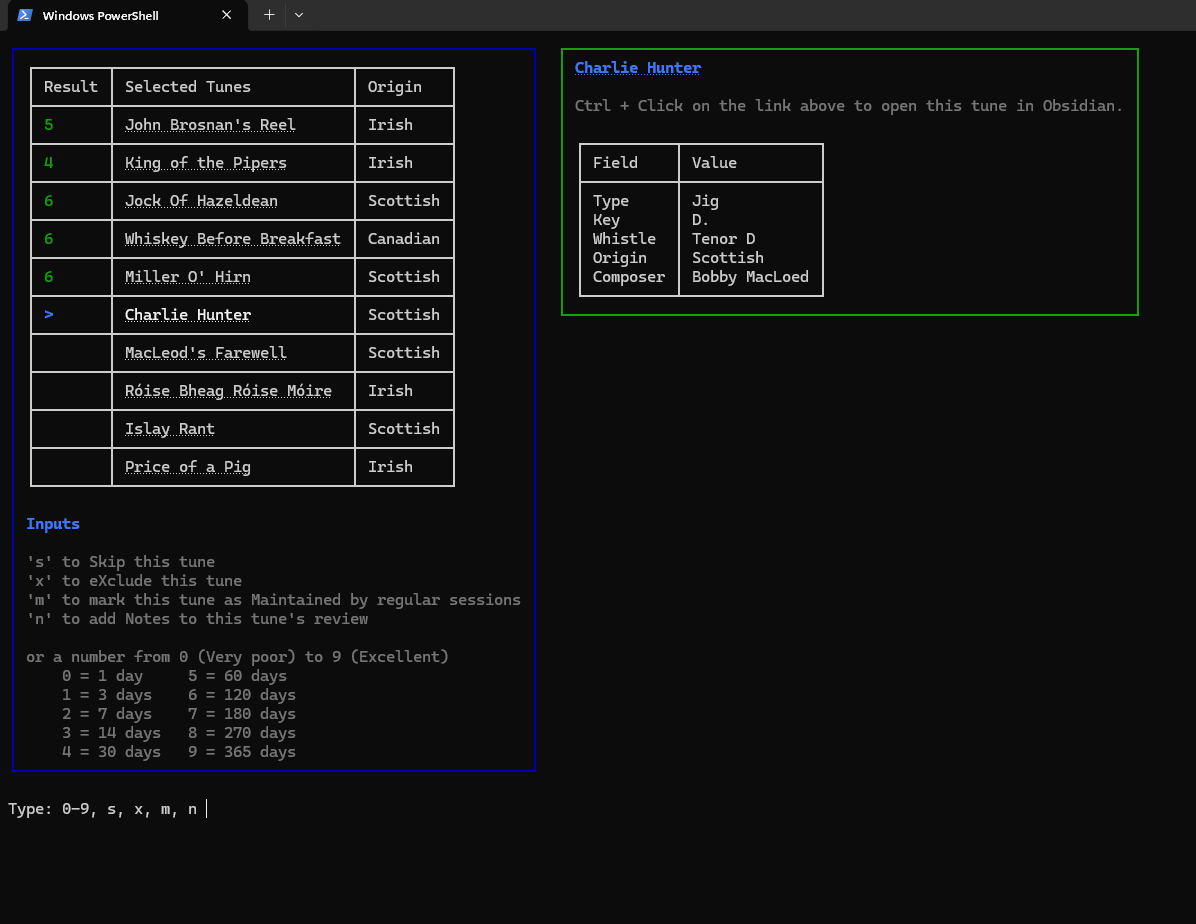The width and height of the screenshot is (1196, 924).
Task: Click the Miller O' Hirn link
Action: pyautogui.click(x=188, y=277)
